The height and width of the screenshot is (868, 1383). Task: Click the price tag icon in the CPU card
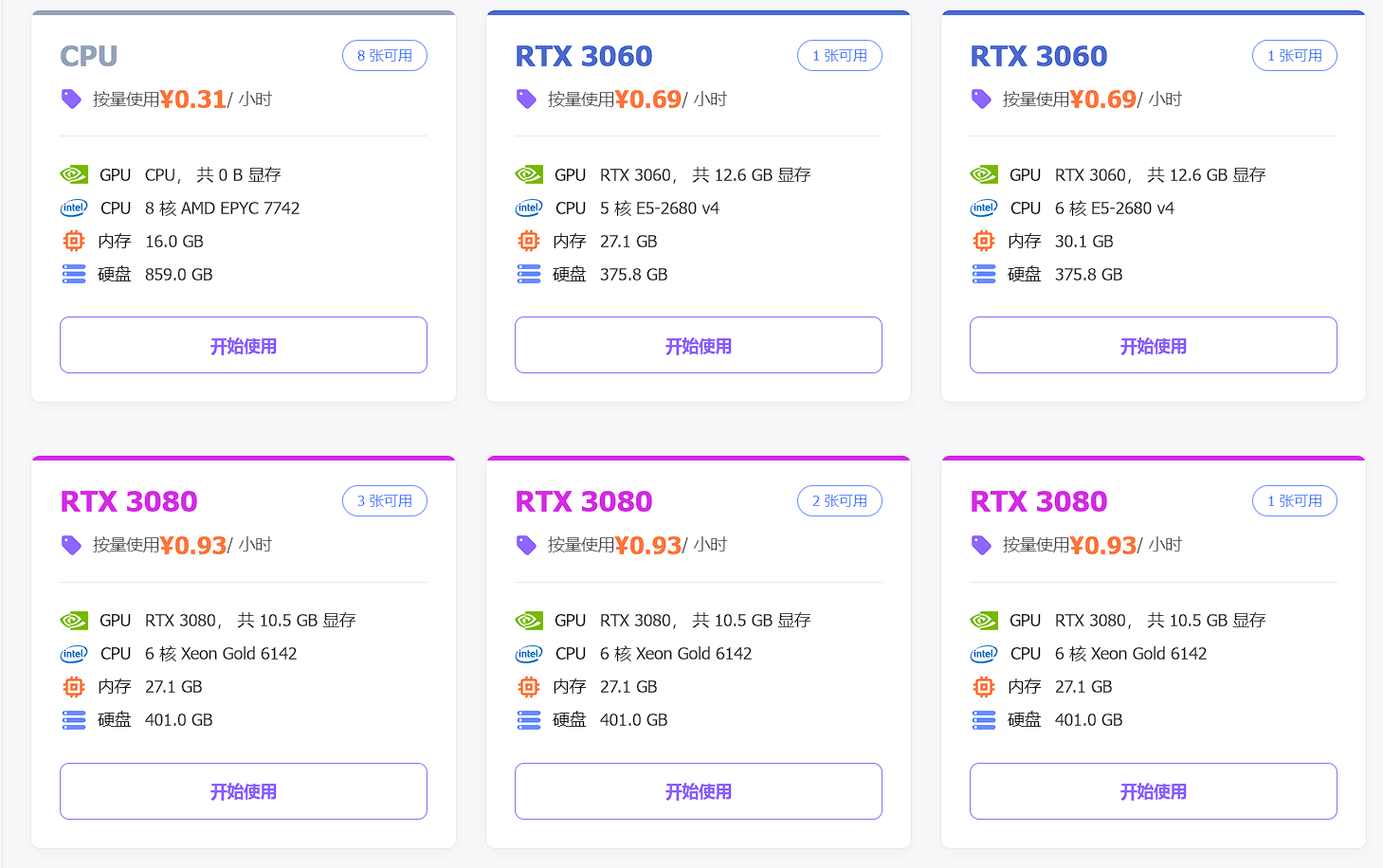click(x=71, y=99)
